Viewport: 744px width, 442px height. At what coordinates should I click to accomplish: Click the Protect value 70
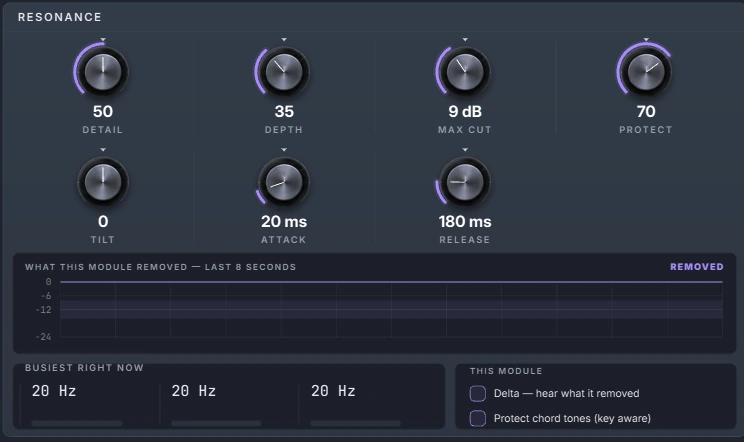point(646,111)
